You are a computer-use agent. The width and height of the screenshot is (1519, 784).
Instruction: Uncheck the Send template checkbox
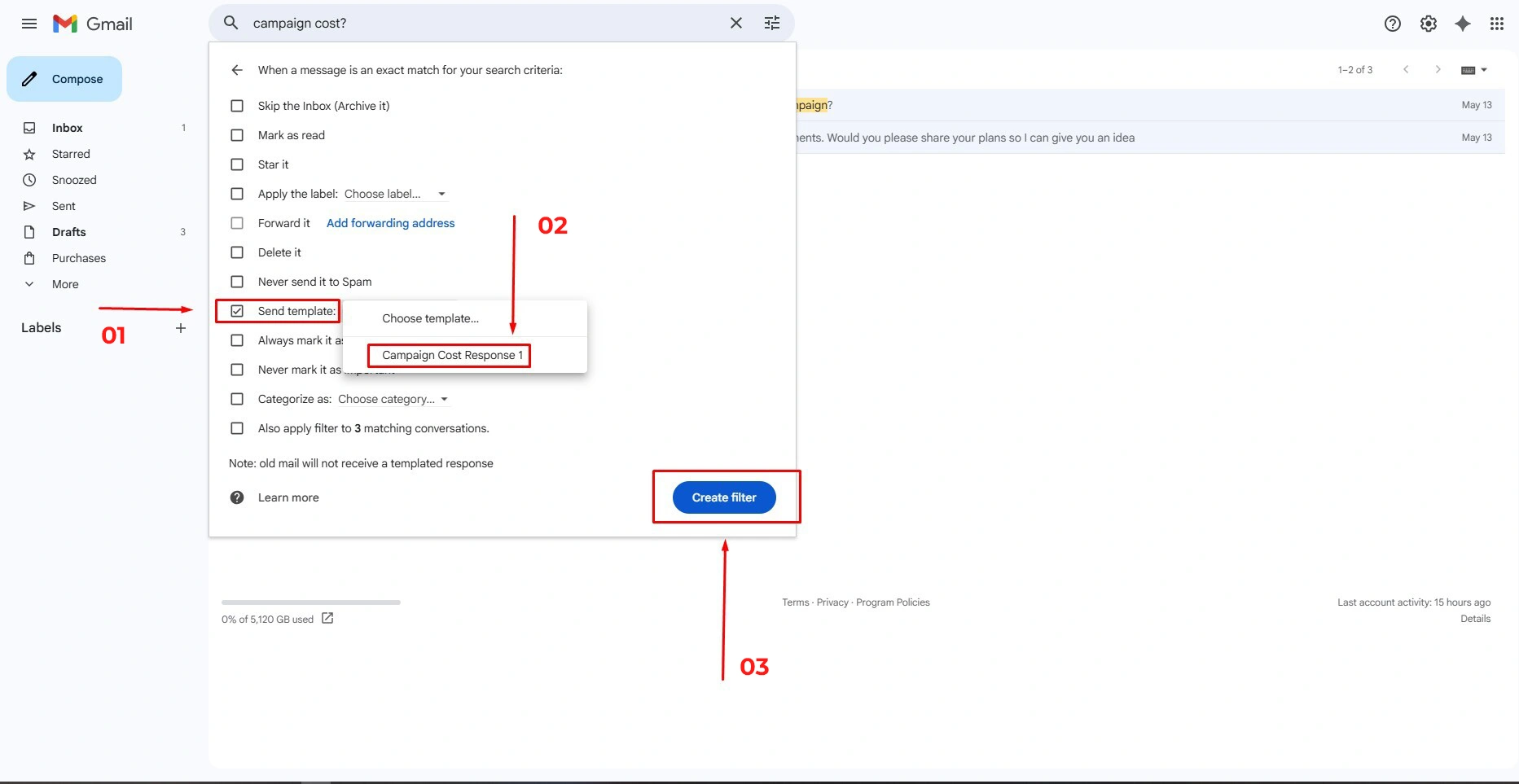pos(237,311)
